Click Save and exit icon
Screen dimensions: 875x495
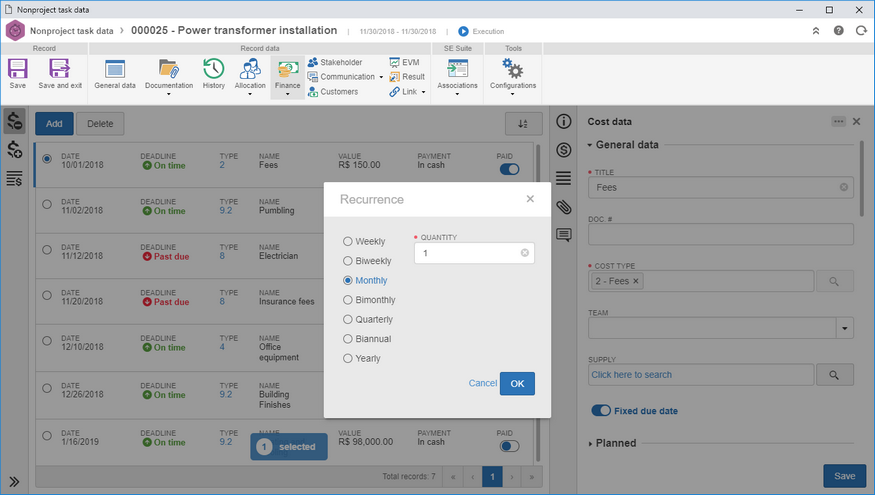tap(60, 69)
